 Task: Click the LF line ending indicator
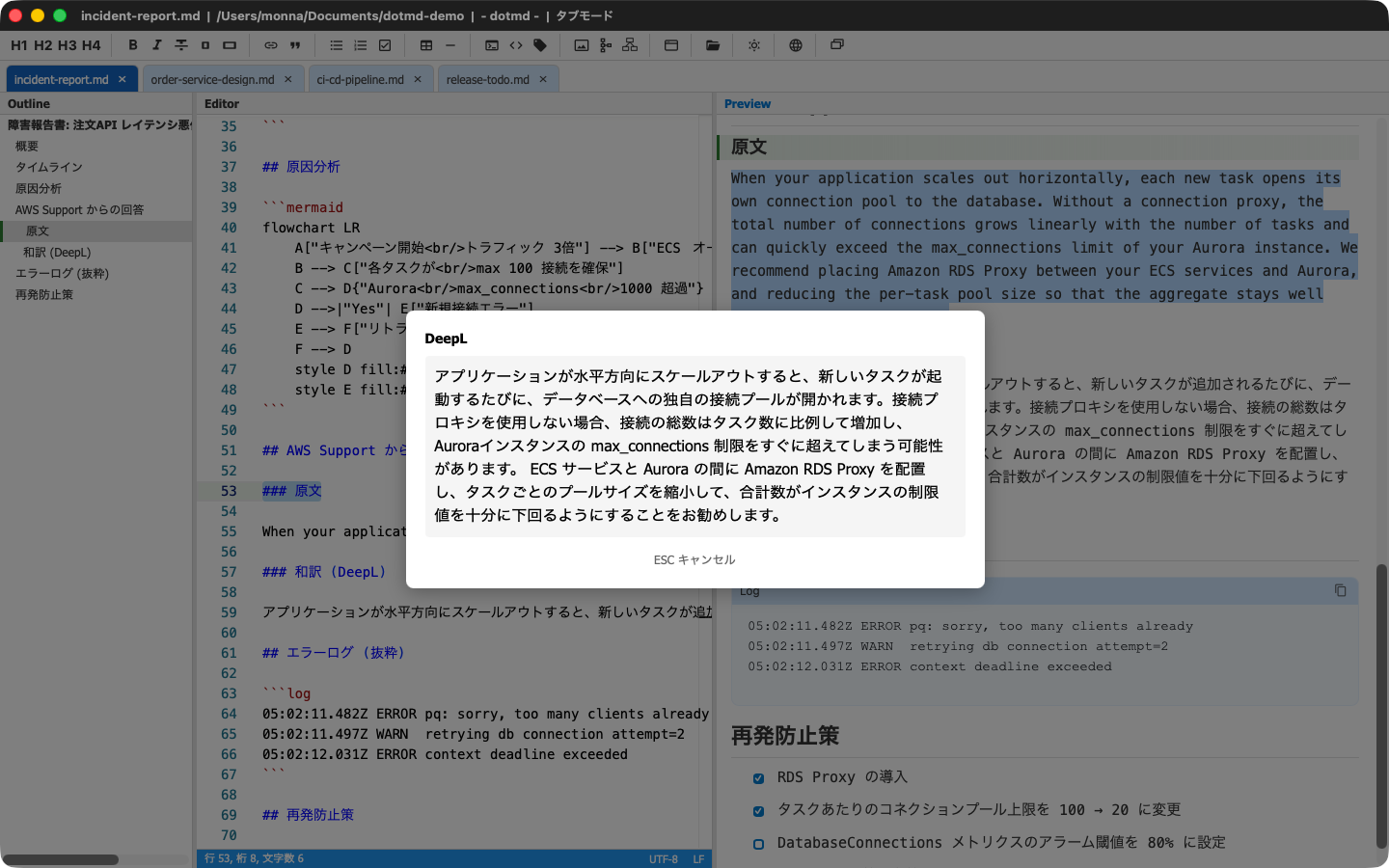pyautogui.click(x=698, y=858)
